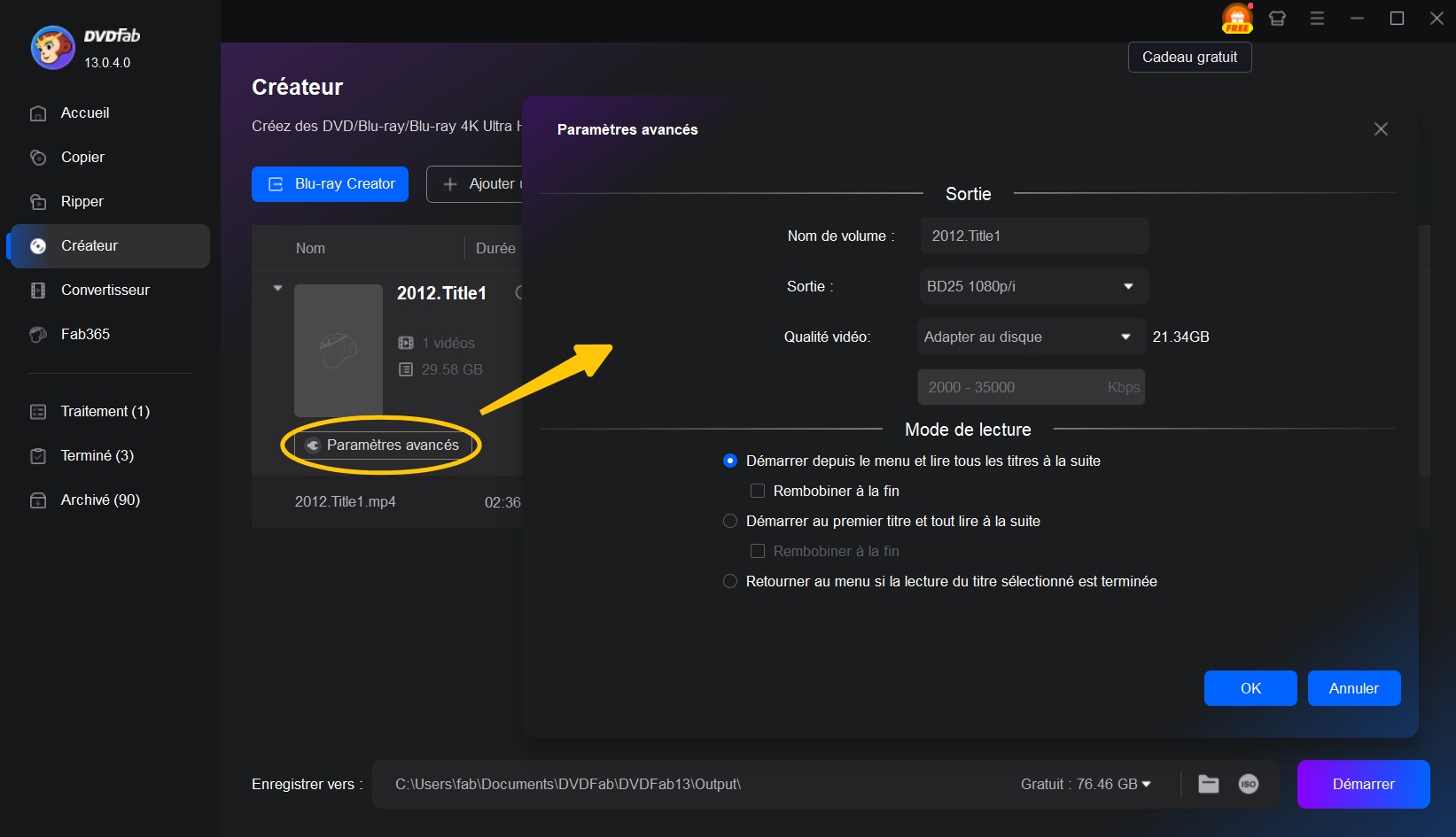Open the hamburger menu in title bar
Screen dimensions: 1456x837
point(1317,18)
